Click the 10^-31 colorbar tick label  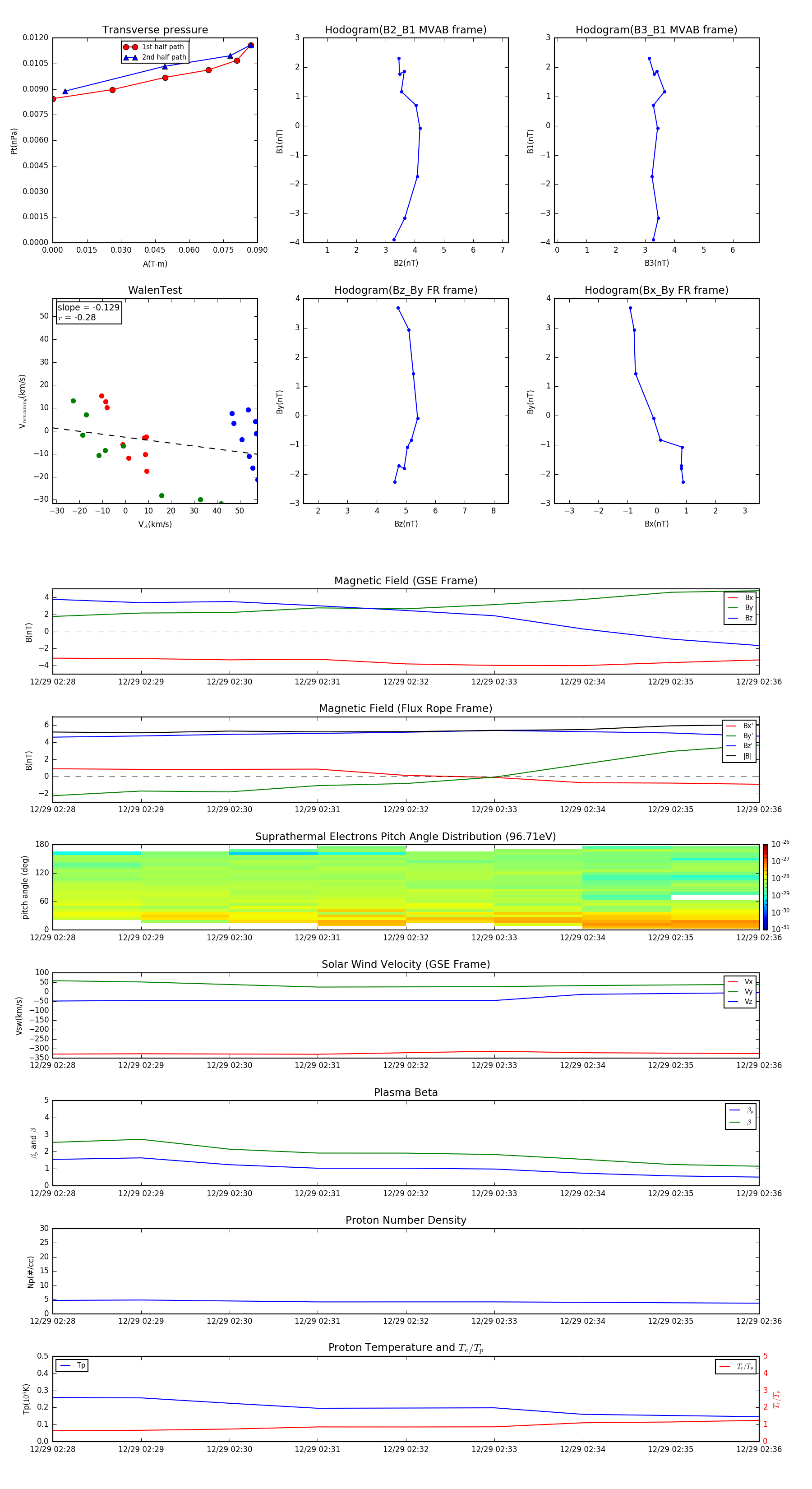point(780,929)
